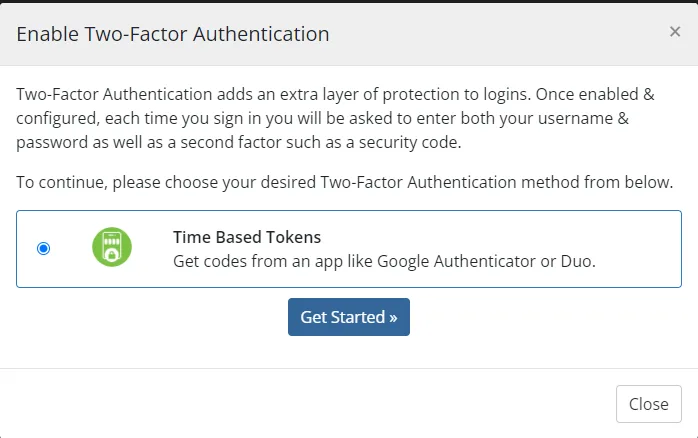Viewport: 698px width, 438px height.
Task: Click the word Duo in the description
Action: pyautogui.click(x=577, y=261)
